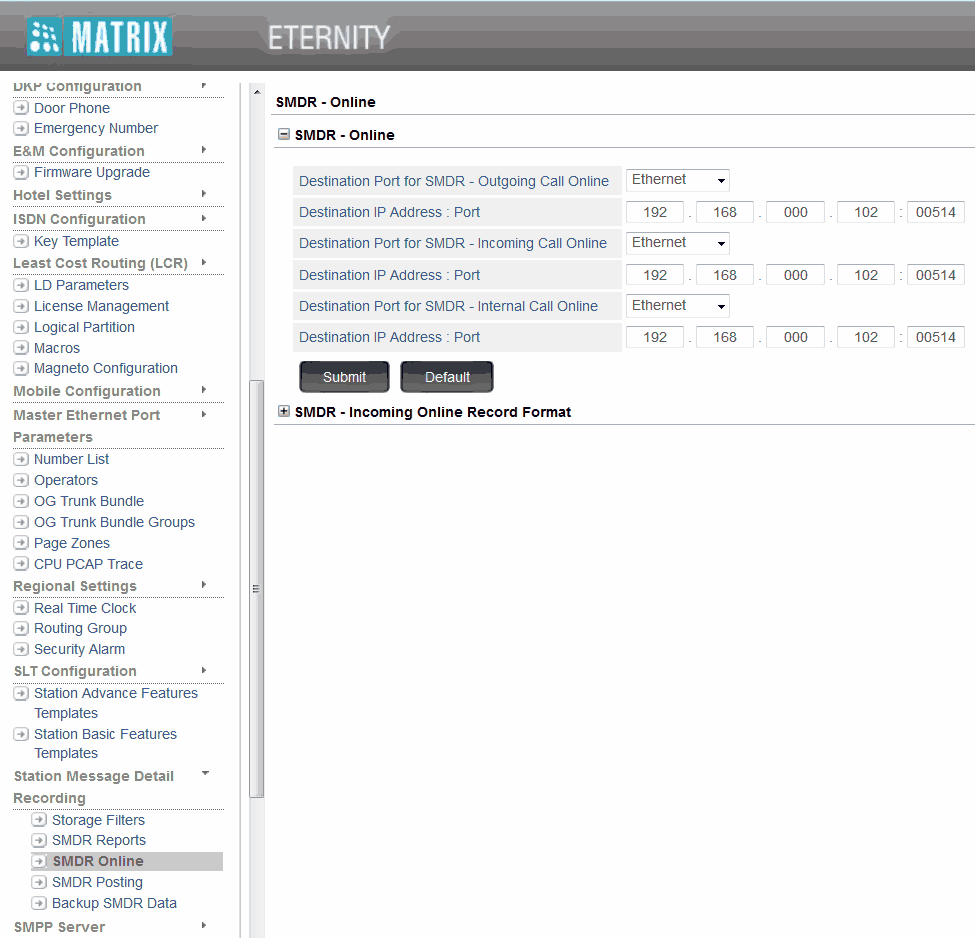Click the arrow icon beside Station Advance Features Templates
975x938 pixels.
point(21,693)
